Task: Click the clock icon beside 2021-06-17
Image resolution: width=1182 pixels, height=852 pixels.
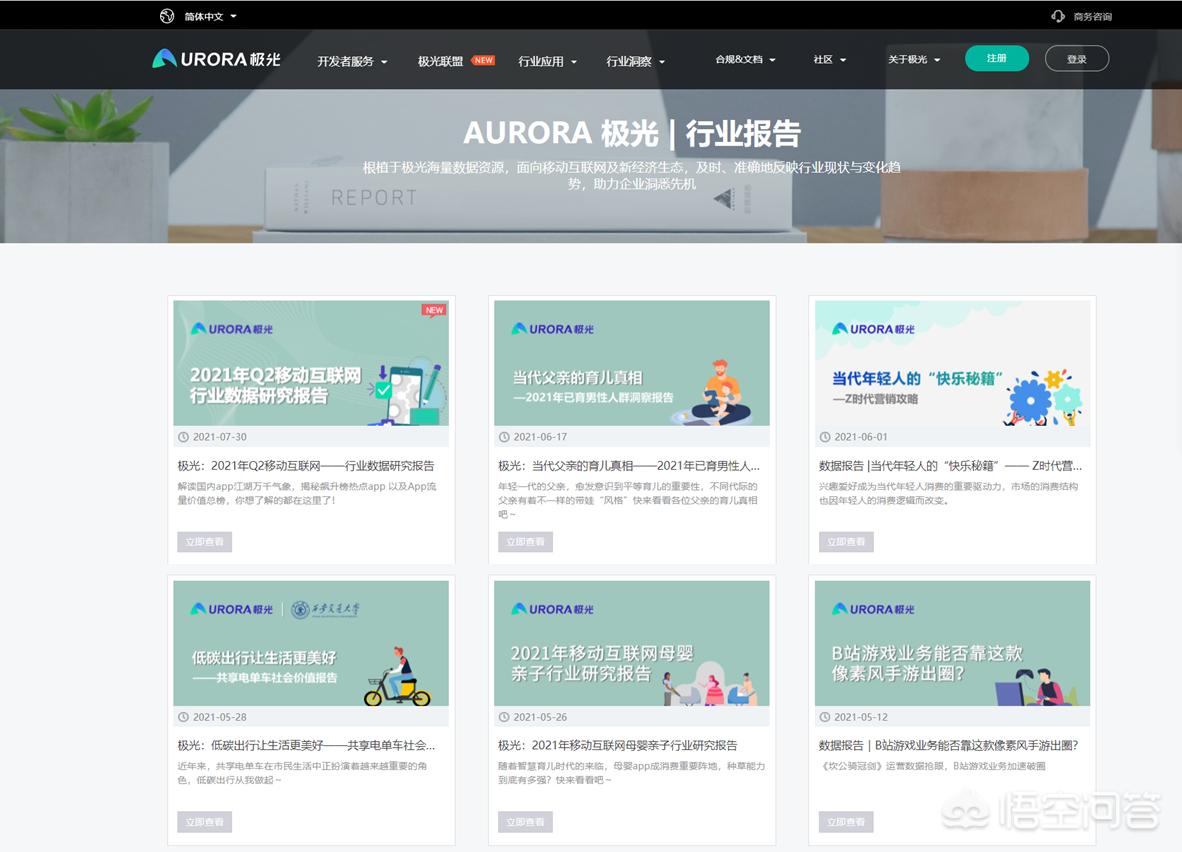Action: (x=504, y=437)
